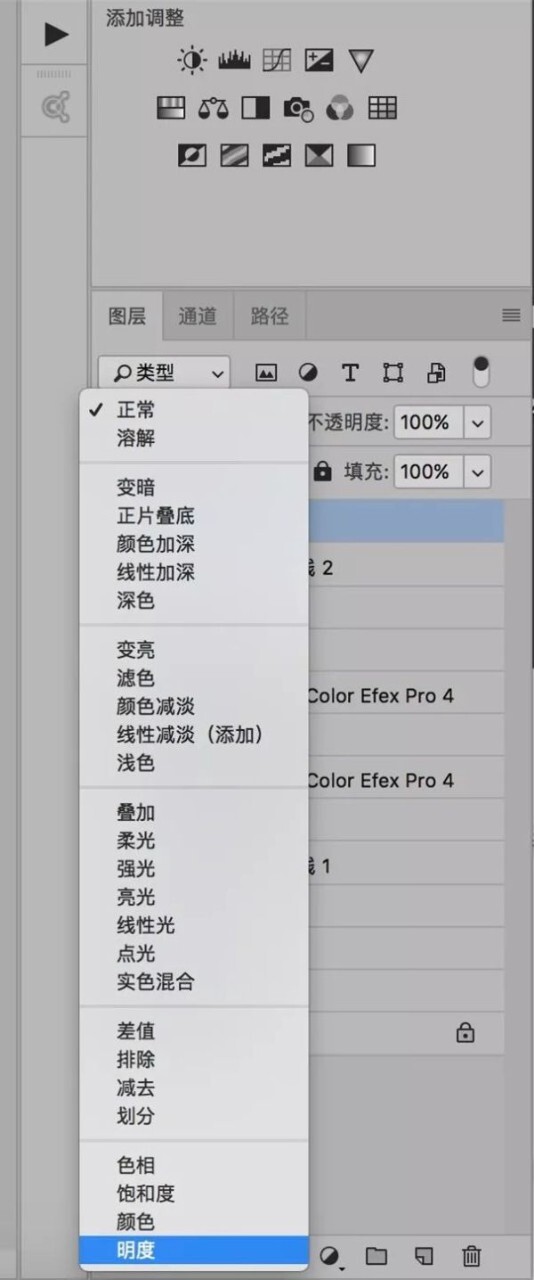Add a Levels adjustment layer
The height and width of the screenshot is (1280, 534).
tap(233, 60)
